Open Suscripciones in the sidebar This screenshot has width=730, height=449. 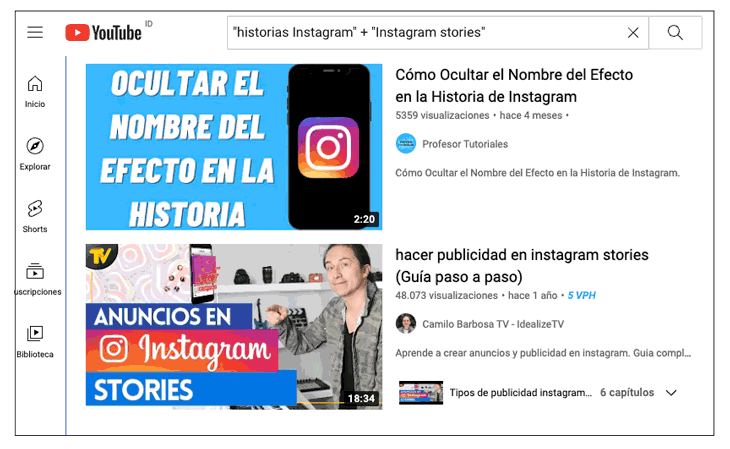[x=36, y=279]
